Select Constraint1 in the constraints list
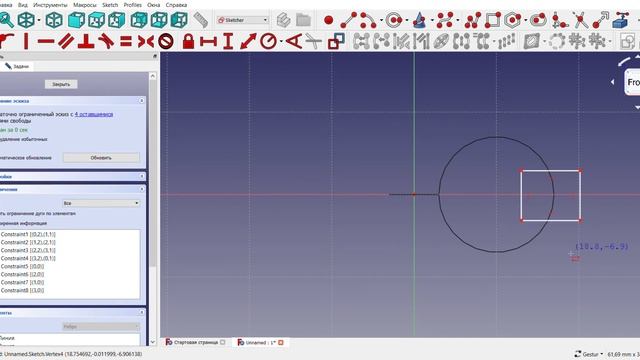 click(x=28, y=234)
